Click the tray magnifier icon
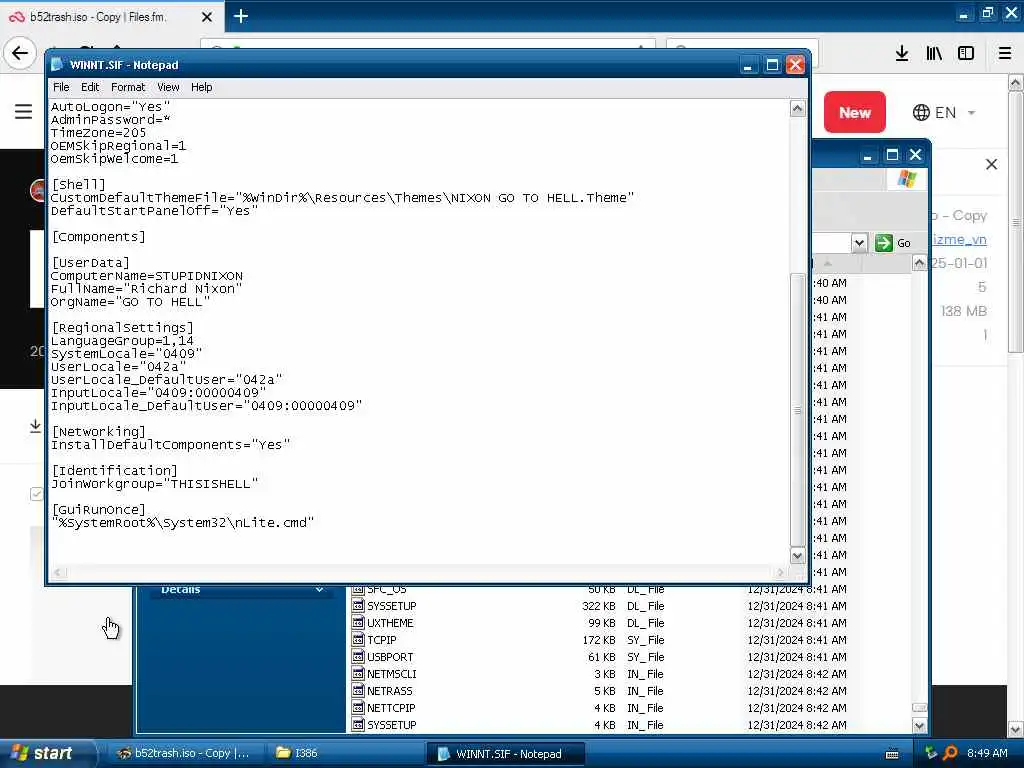 [950, 753]
